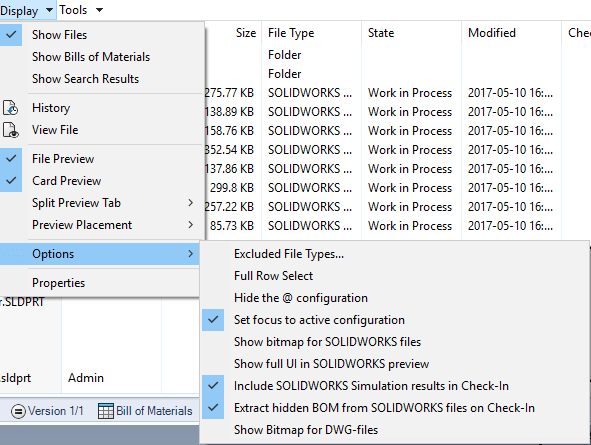Click the History clock-document icon
This screenshot has width=591, height=445.
11,108
